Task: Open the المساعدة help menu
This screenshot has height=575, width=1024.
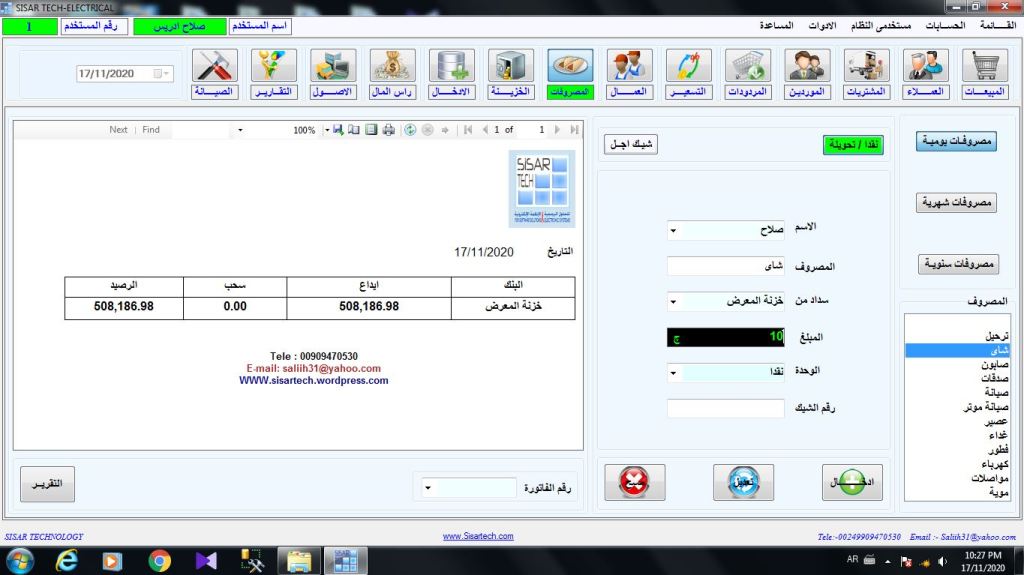Action: (x=771, y=25)
